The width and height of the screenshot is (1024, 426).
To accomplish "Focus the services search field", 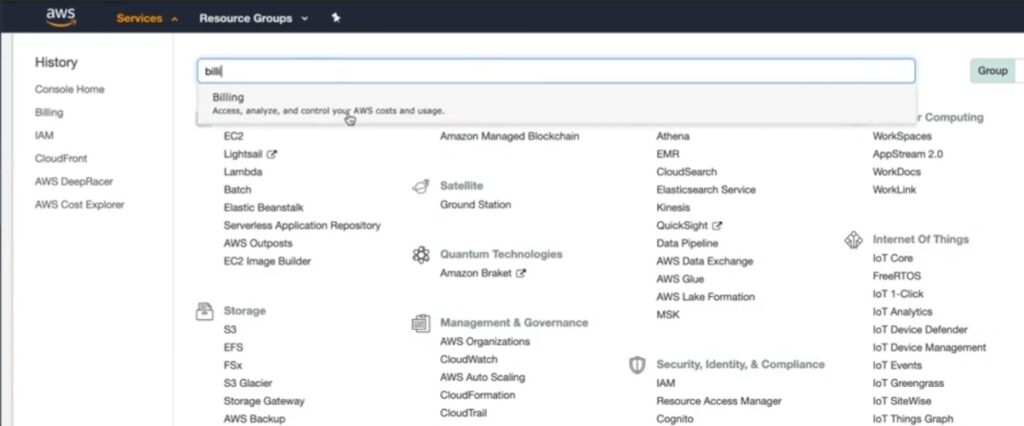I will 556,71.
